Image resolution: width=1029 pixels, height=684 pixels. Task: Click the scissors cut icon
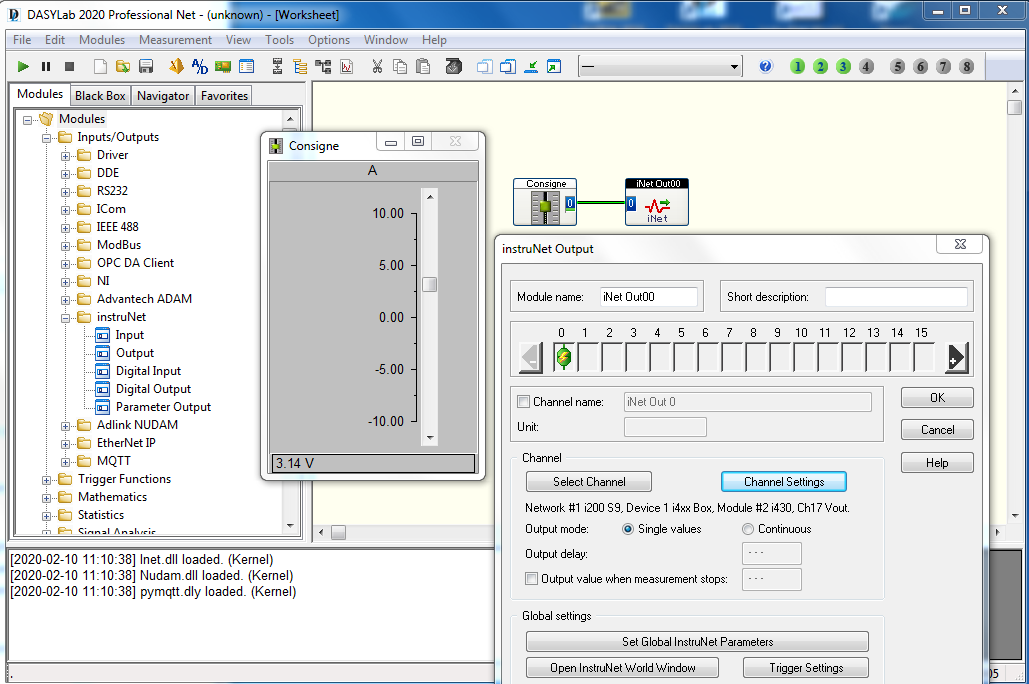(377, 66)
